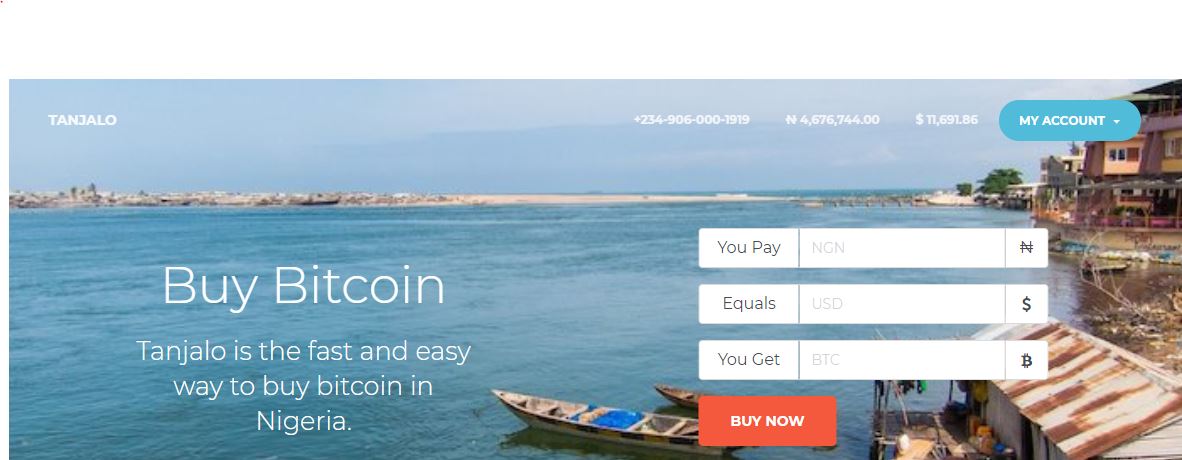Click the Buy Bitcoin heading
The height and width of the screenshot is (460, 1182).
(x=304, y=286)
